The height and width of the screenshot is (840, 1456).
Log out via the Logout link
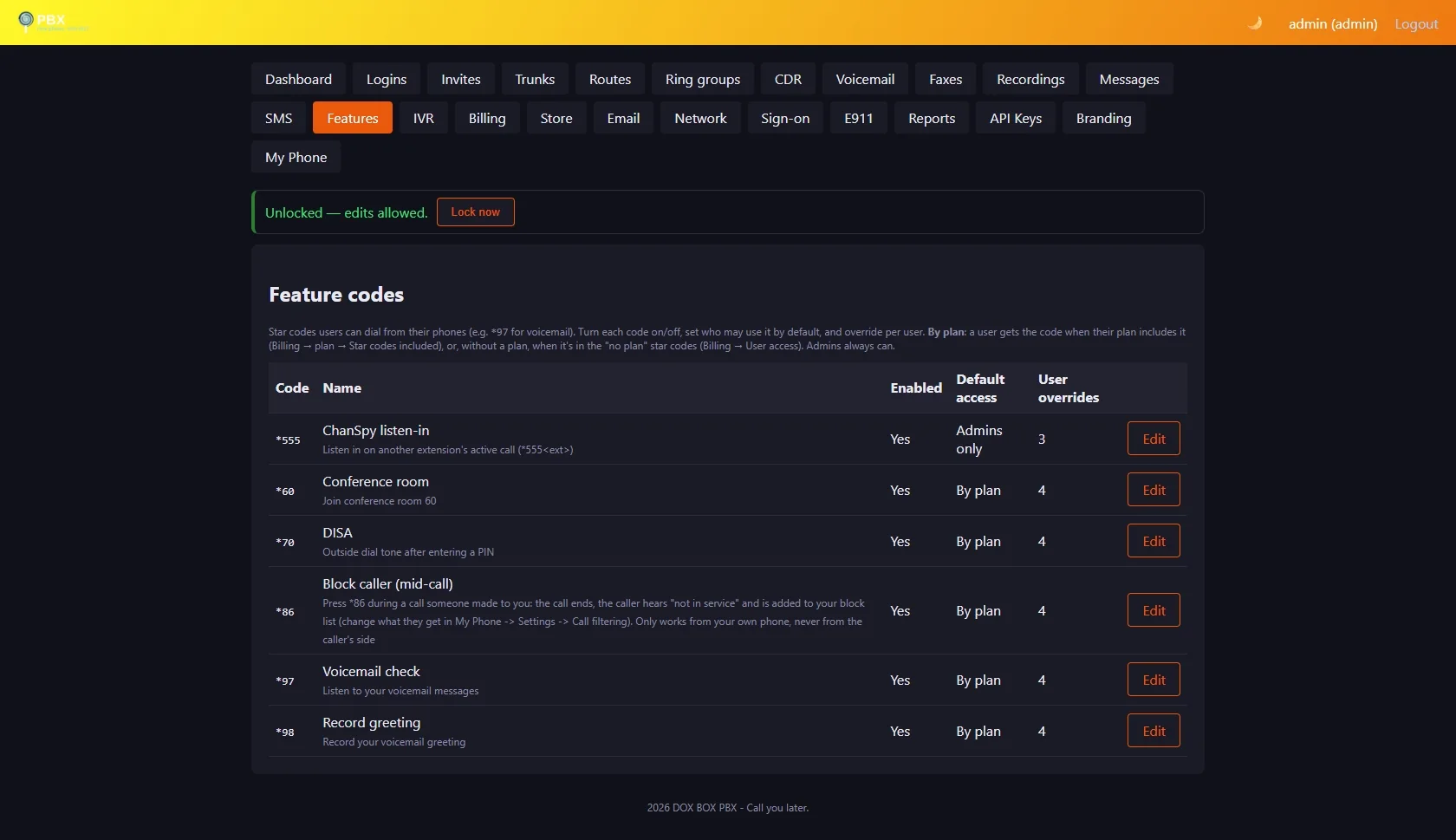(x=1416, y=23)
